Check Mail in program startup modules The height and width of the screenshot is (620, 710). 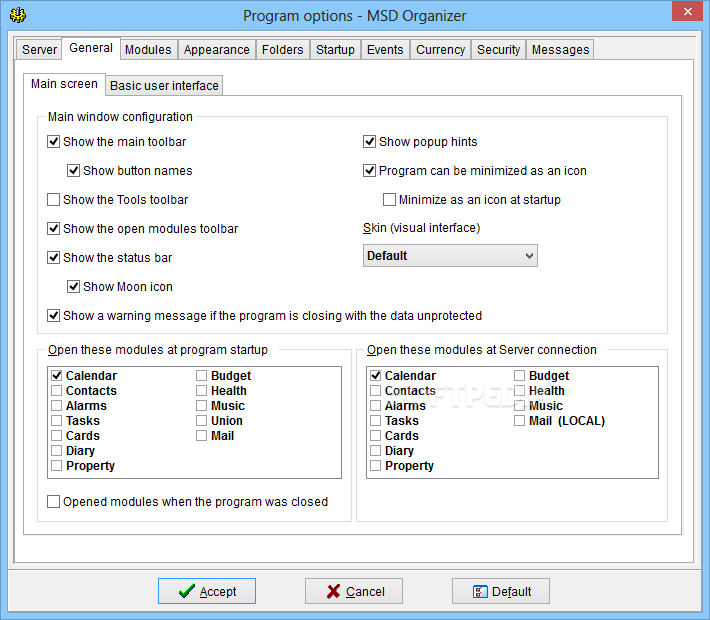201,435
